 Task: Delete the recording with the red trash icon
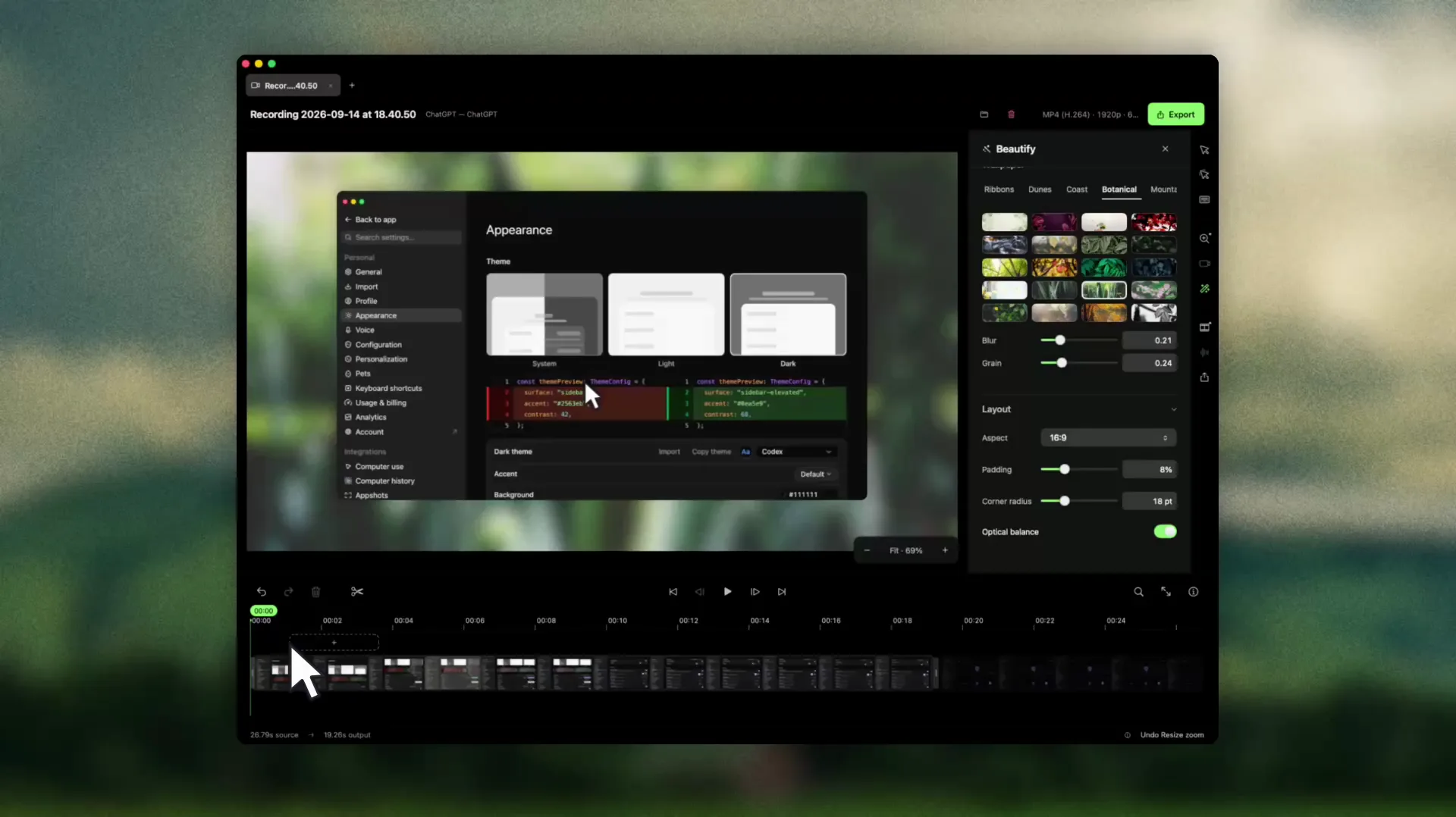(x=1011, y=114)
